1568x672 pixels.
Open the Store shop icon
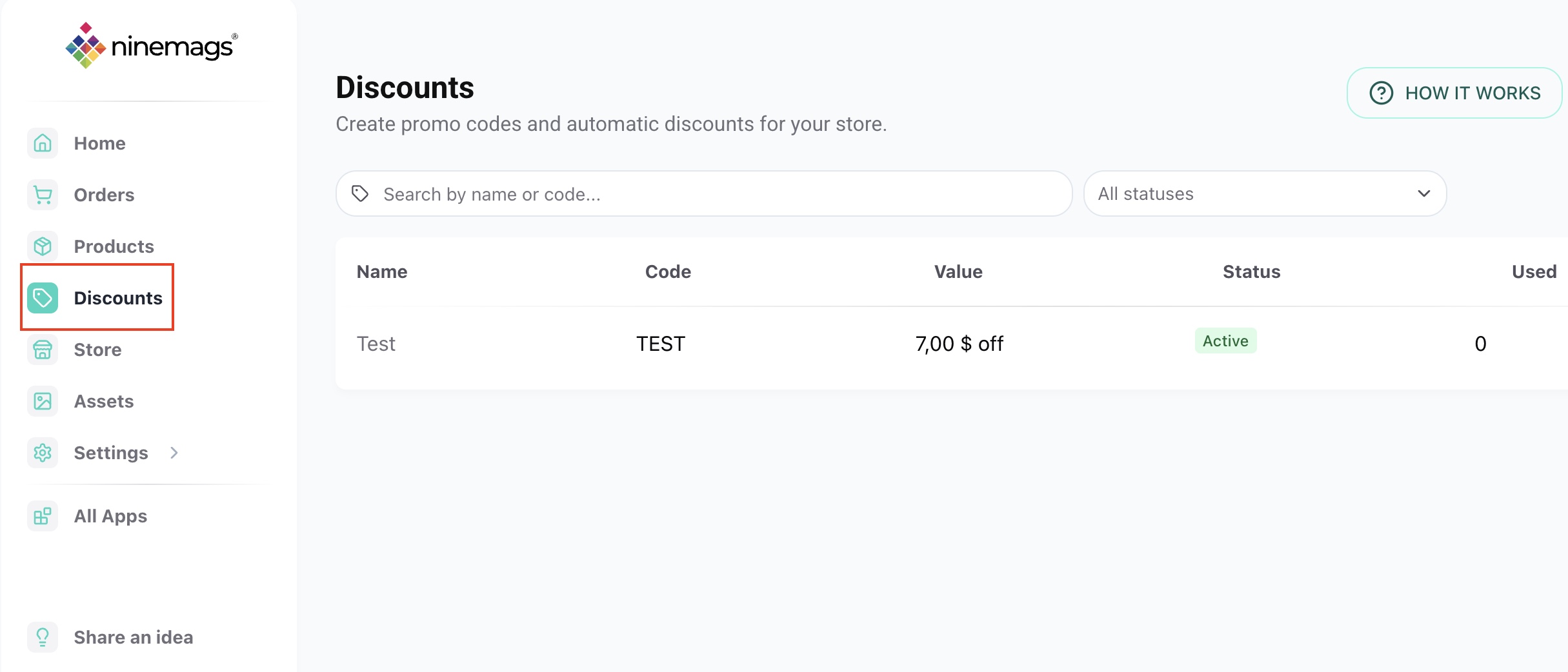(x=43, y=350)
